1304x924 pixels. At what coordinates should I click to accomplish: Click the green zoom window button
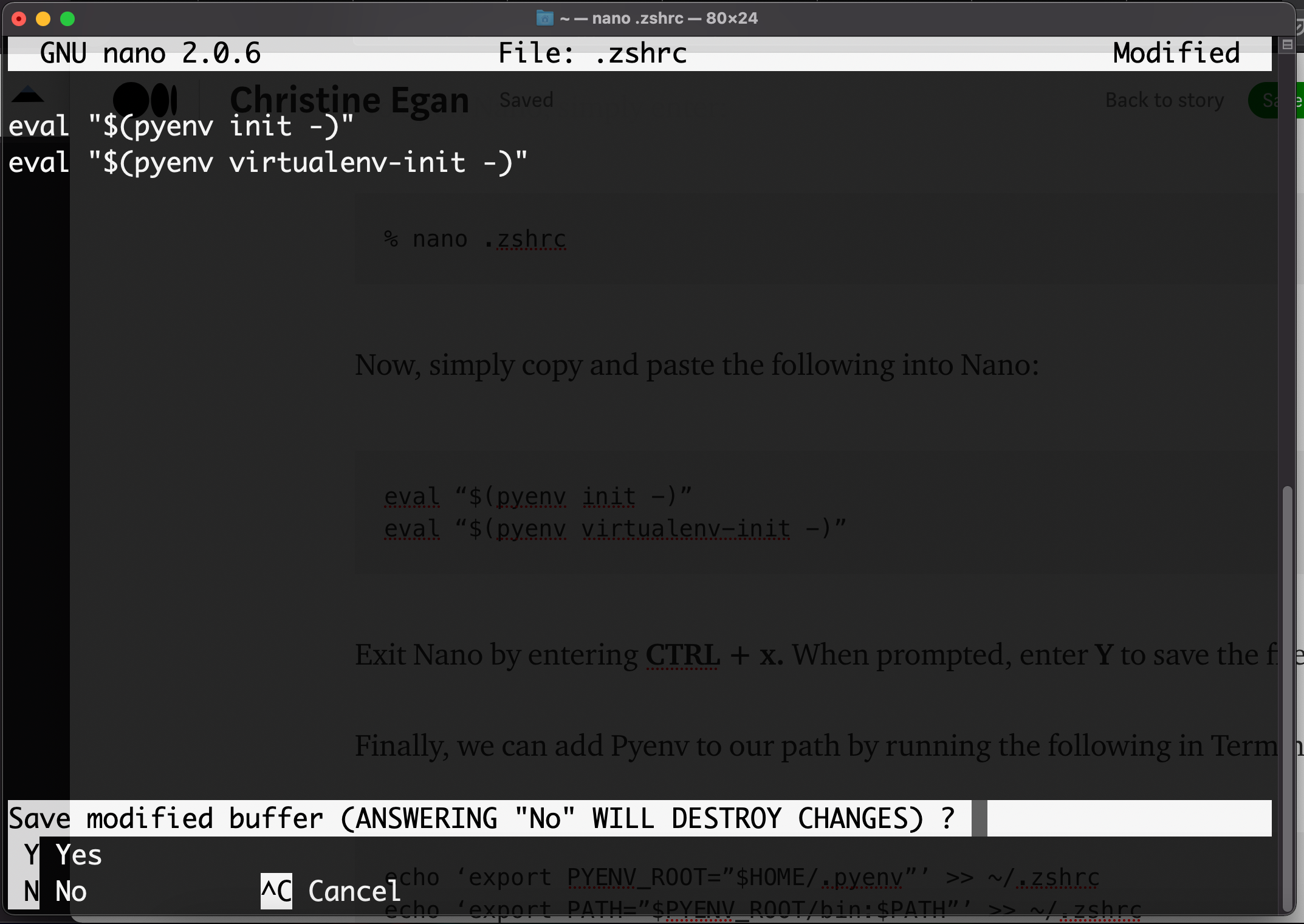[67, 19]
